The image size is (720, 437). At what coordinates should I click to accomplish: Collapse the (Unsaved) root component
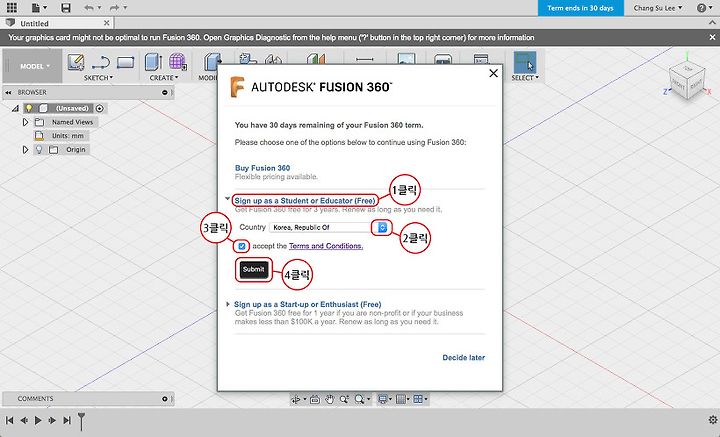[x=15, y=108]
